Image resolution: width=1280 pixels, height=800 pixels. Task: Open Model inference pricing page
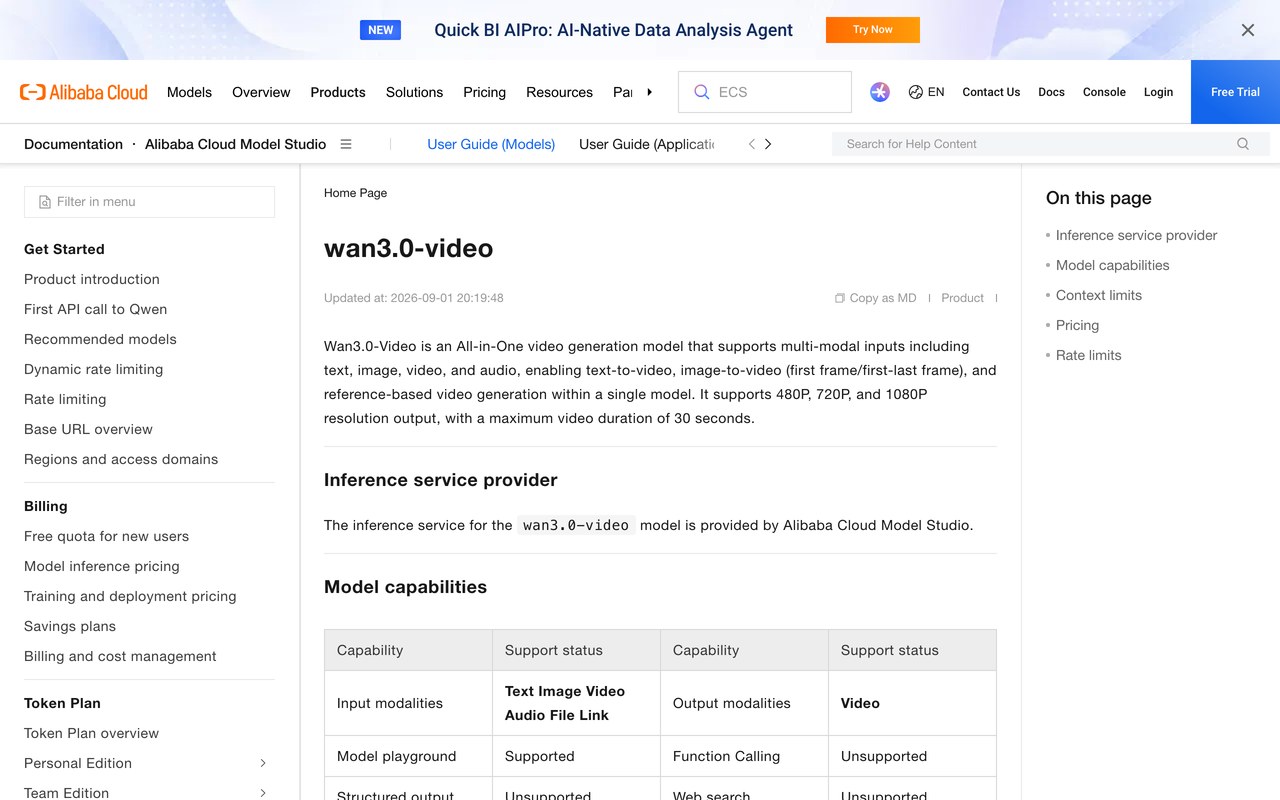[102, 566]
